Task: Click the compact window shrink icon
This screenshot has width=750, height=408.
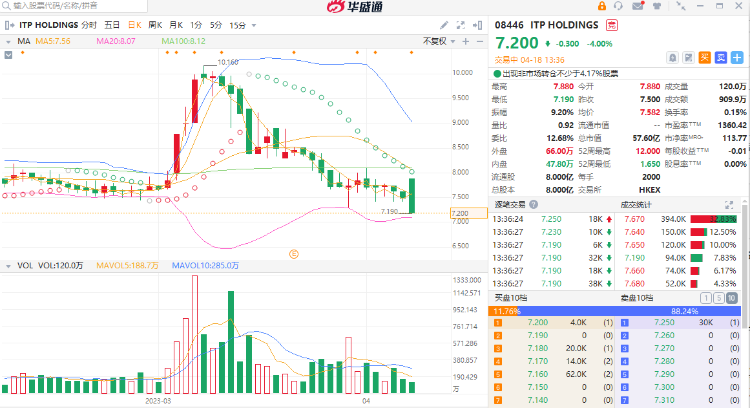Action: coord(681,6)
